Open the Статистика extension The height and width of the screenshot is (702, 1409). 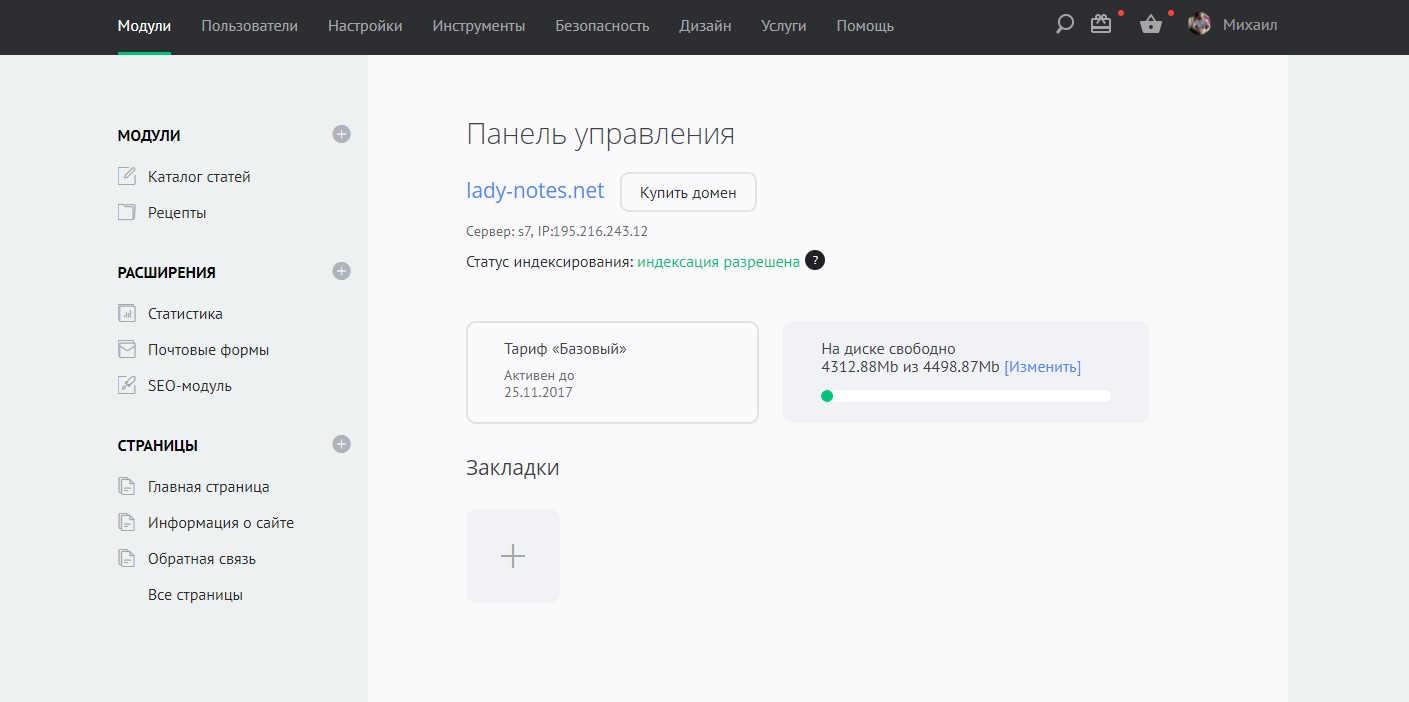185,313
